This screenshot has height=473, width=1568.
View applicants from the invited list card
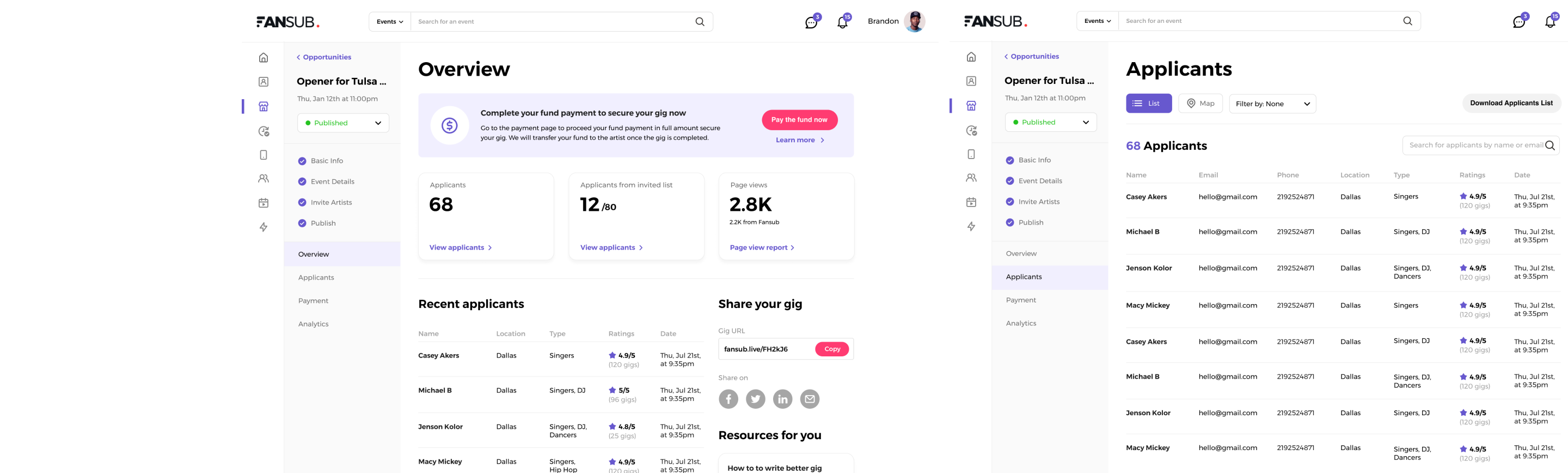pyautogui.click(x=611, y=247)
